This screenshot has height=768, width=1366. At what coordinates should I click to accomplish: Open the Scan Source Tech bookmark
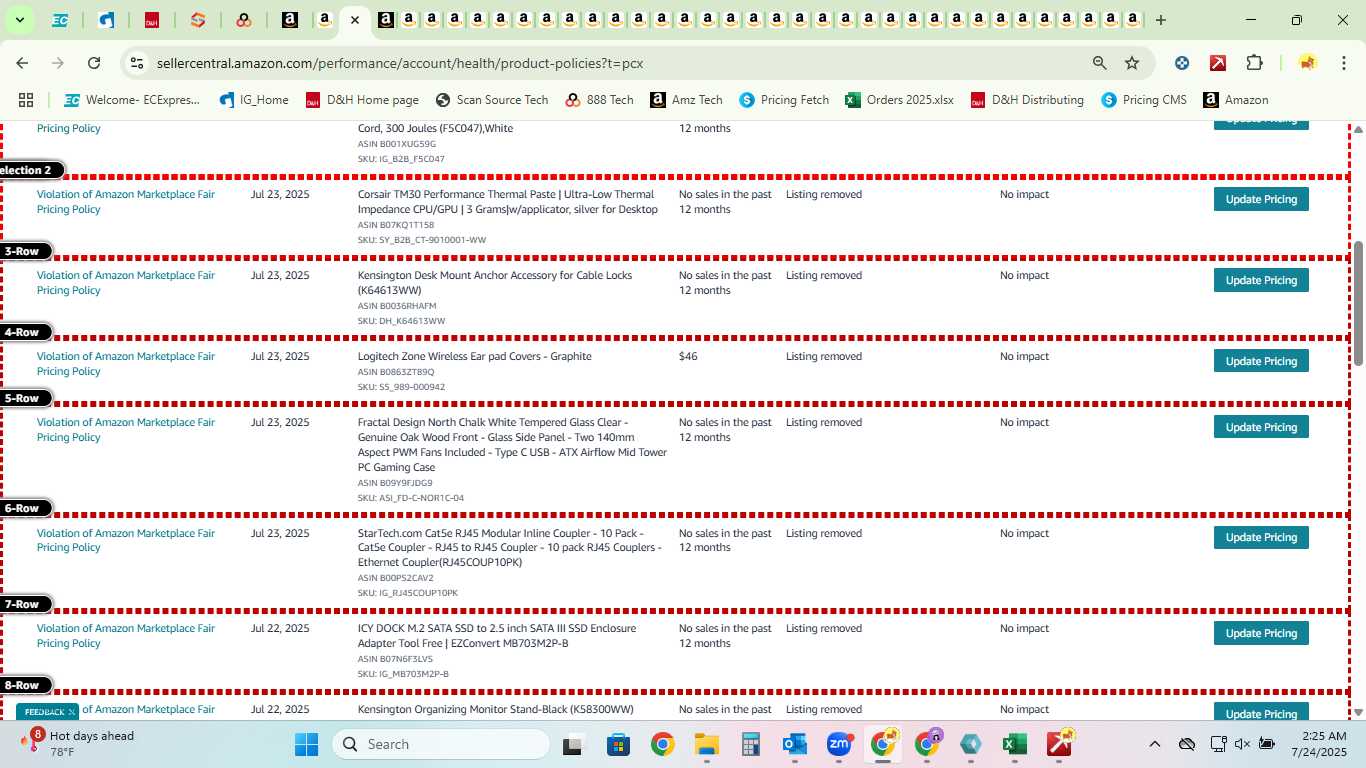pos(492,100)
